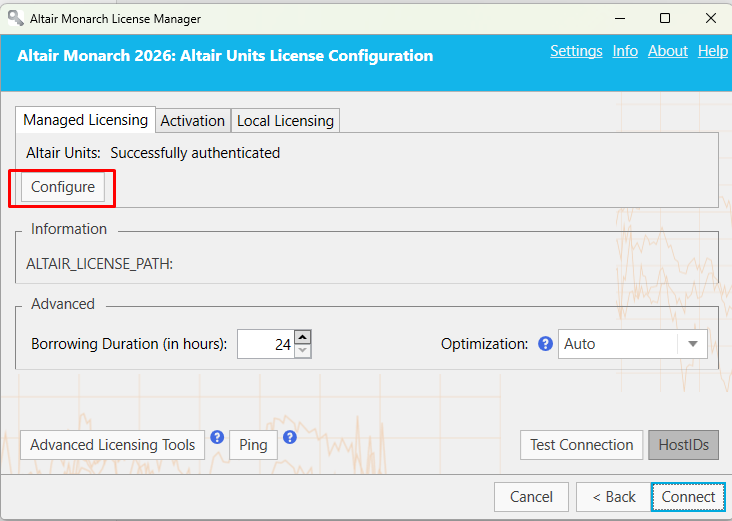The width and height of the screenshot is (732, 521).
Task: Open Advanced Licensing Tools
Action: coord(113,445)
